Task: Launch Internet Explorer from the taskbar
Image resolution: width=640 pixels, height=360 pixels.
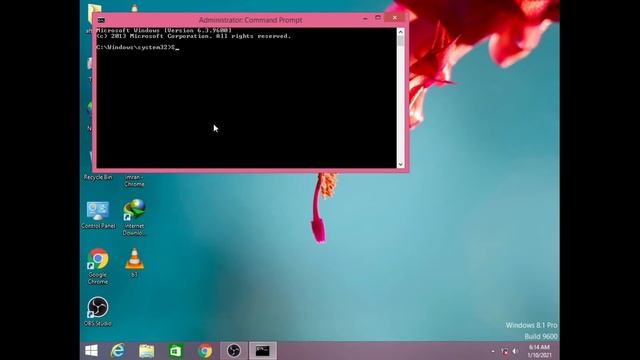Action: coord(118,351)
